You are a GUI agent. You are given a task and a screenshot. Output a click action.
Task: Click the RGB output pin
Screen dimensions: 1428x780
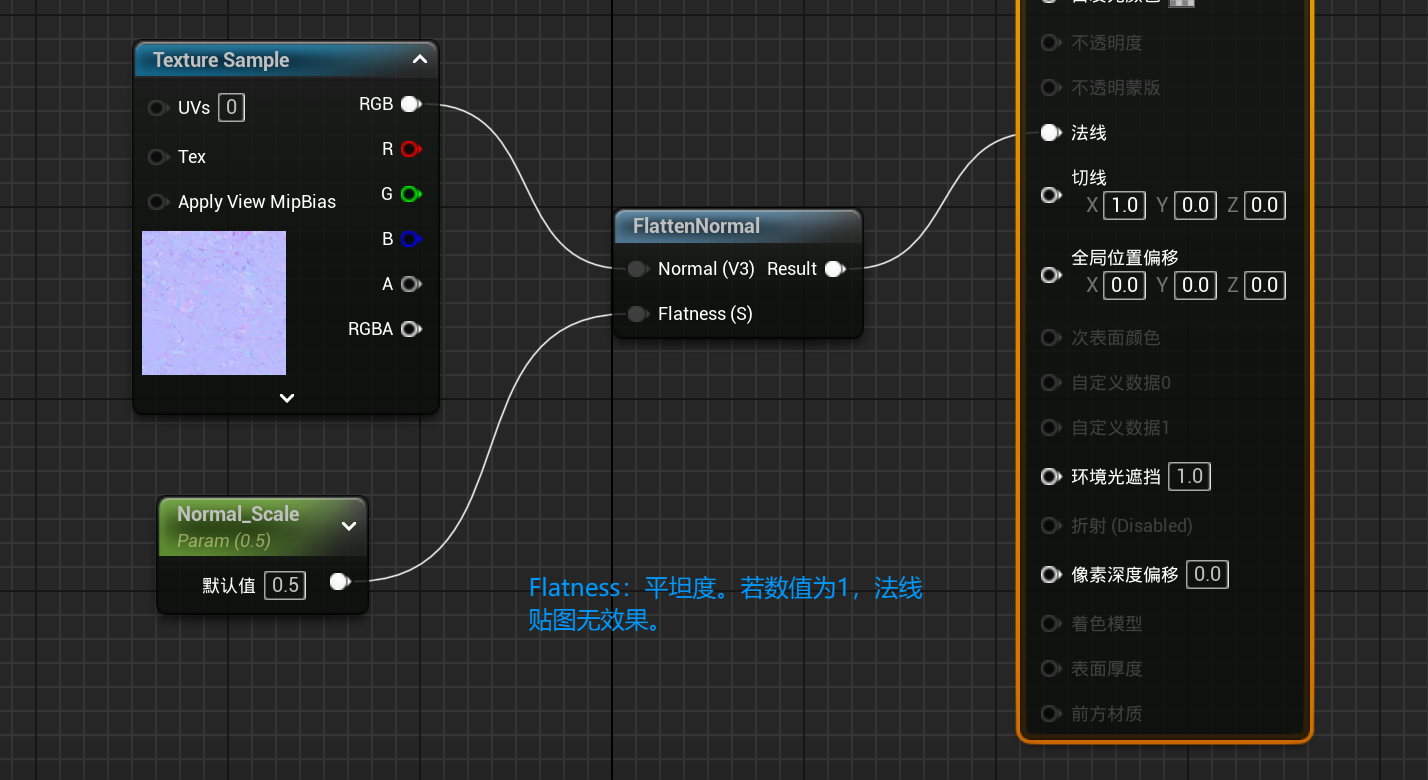410,104
